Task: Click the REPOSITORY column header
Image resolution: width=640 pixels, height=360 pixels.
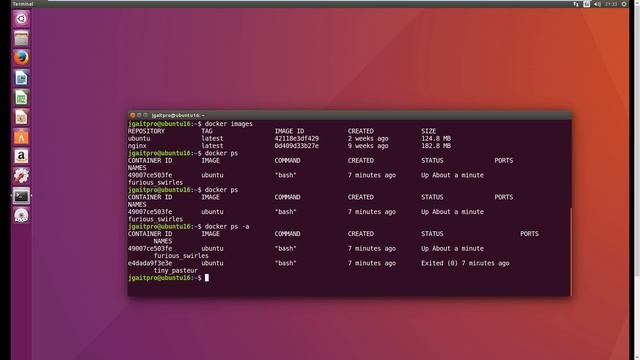Action: (x=146, y=131)
